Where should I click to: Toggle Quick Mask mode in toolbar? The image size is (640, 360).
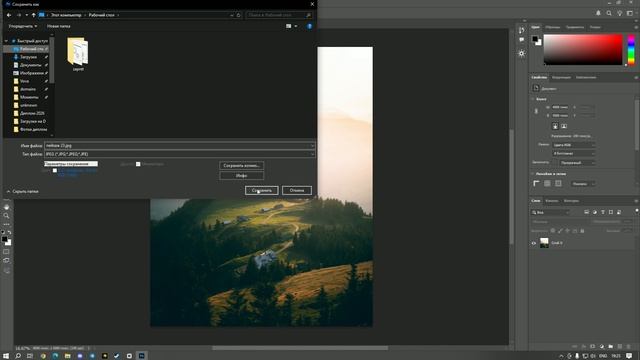(6, 252)
